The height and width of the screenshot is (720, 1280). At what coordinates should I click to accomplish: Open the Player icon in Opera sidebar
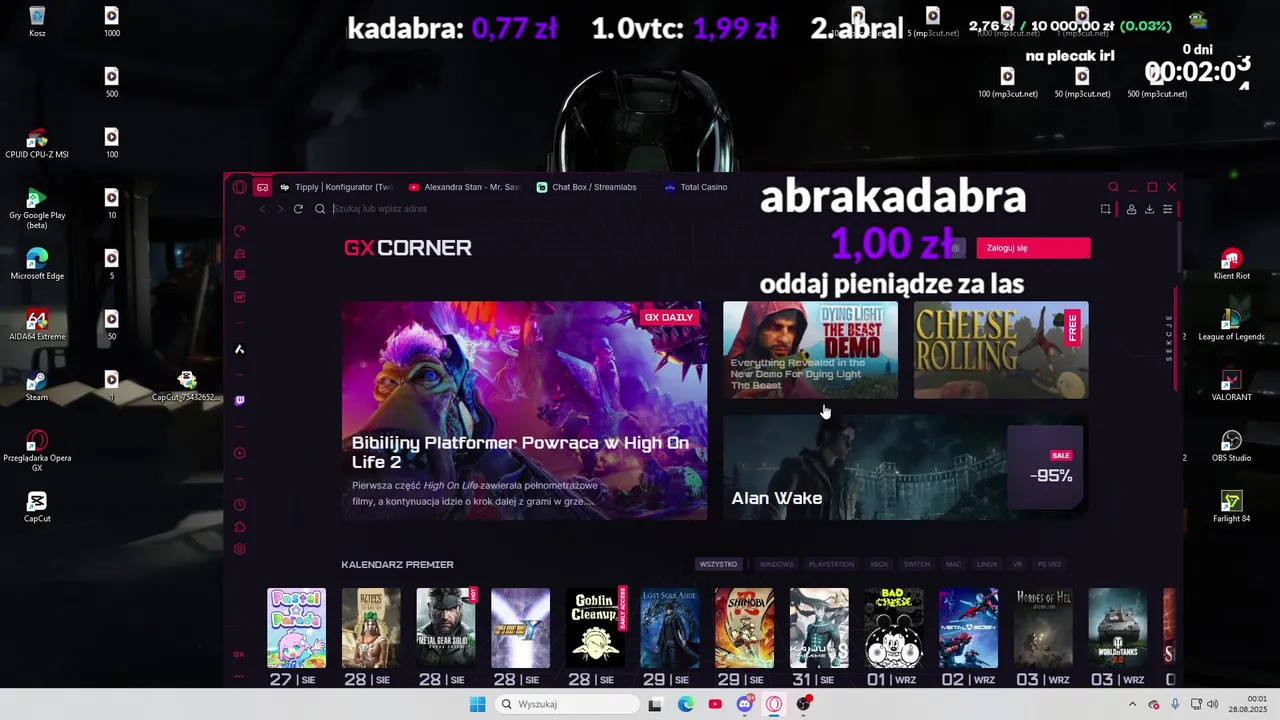[239, 453]
